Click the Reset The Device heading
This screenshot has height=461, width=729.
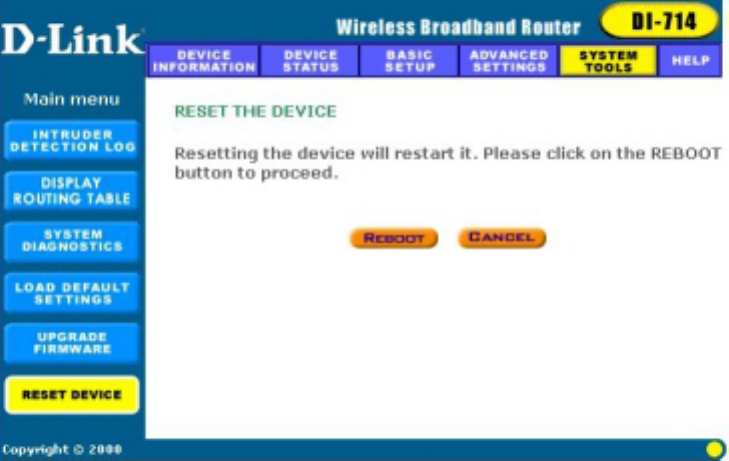(255, 112)
